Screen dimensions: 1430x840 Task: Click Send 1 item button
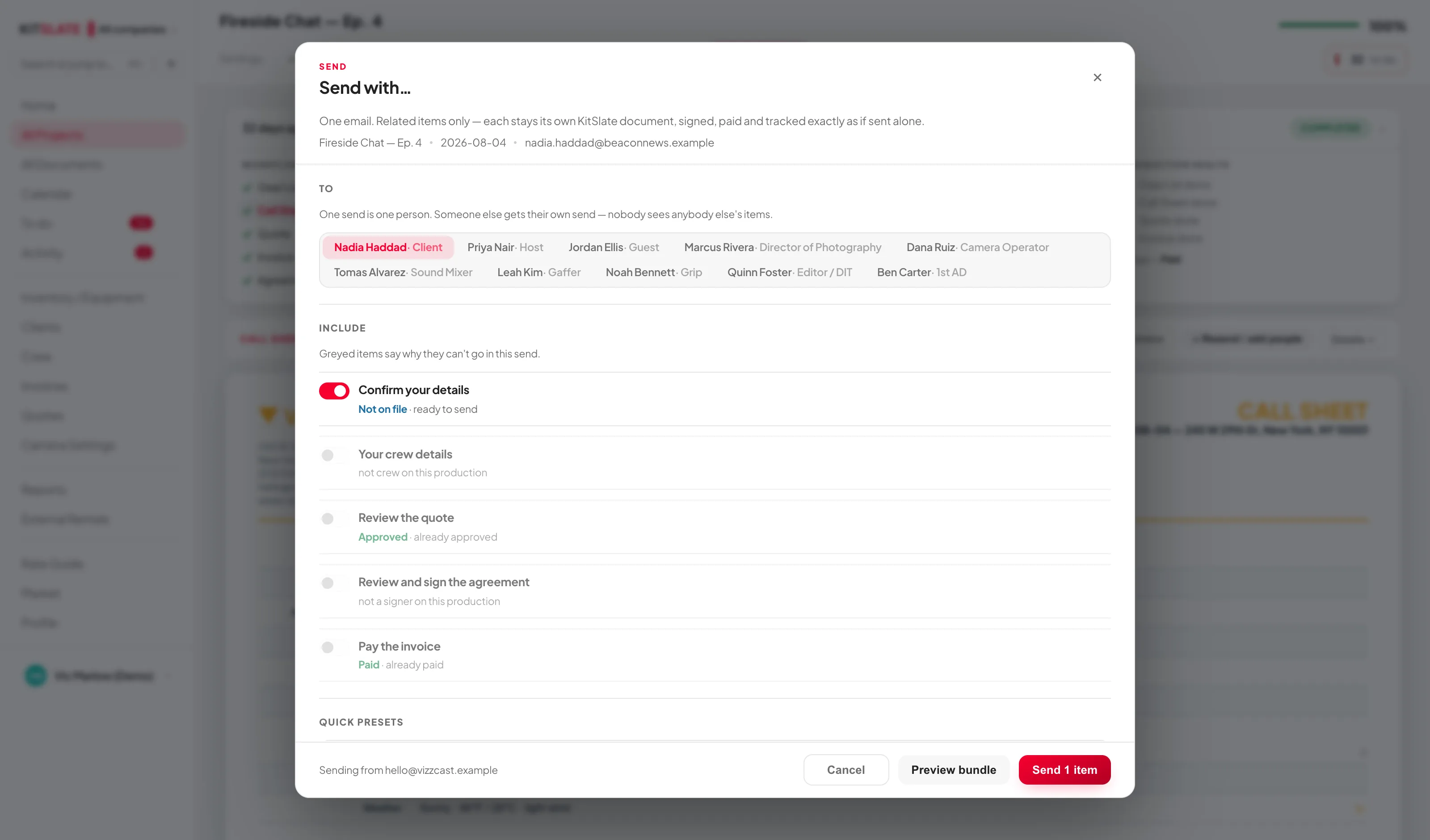pyautogui.click(x=1064, y=769)
